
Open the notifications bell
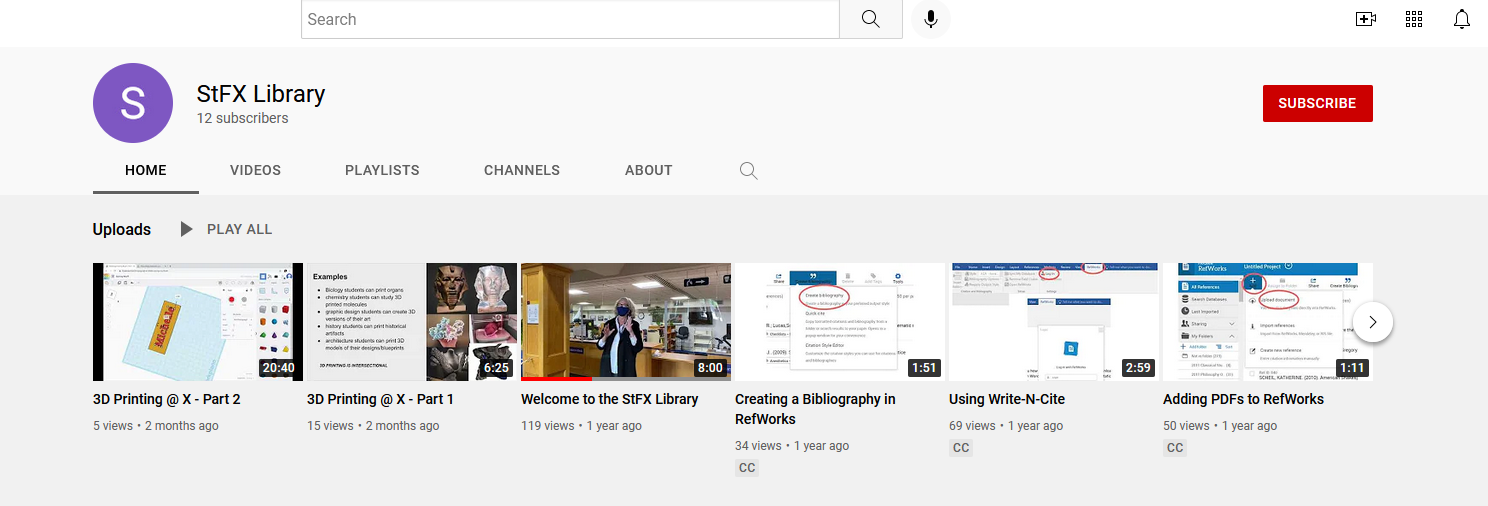(x=1462, y=19)
